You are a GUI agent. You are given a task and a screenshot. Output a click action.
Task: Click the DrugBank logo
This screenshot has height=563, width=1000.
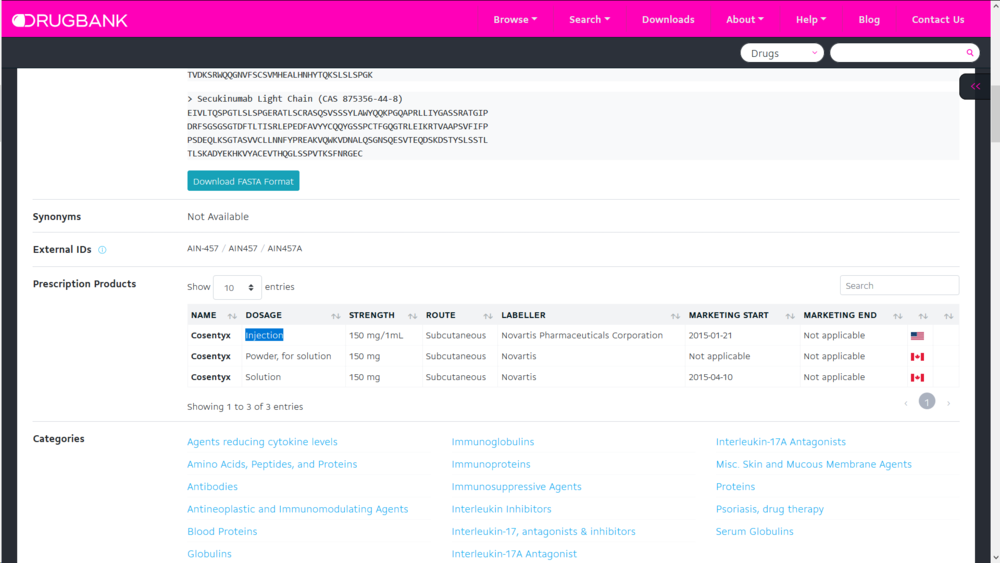tap(69, 20)
